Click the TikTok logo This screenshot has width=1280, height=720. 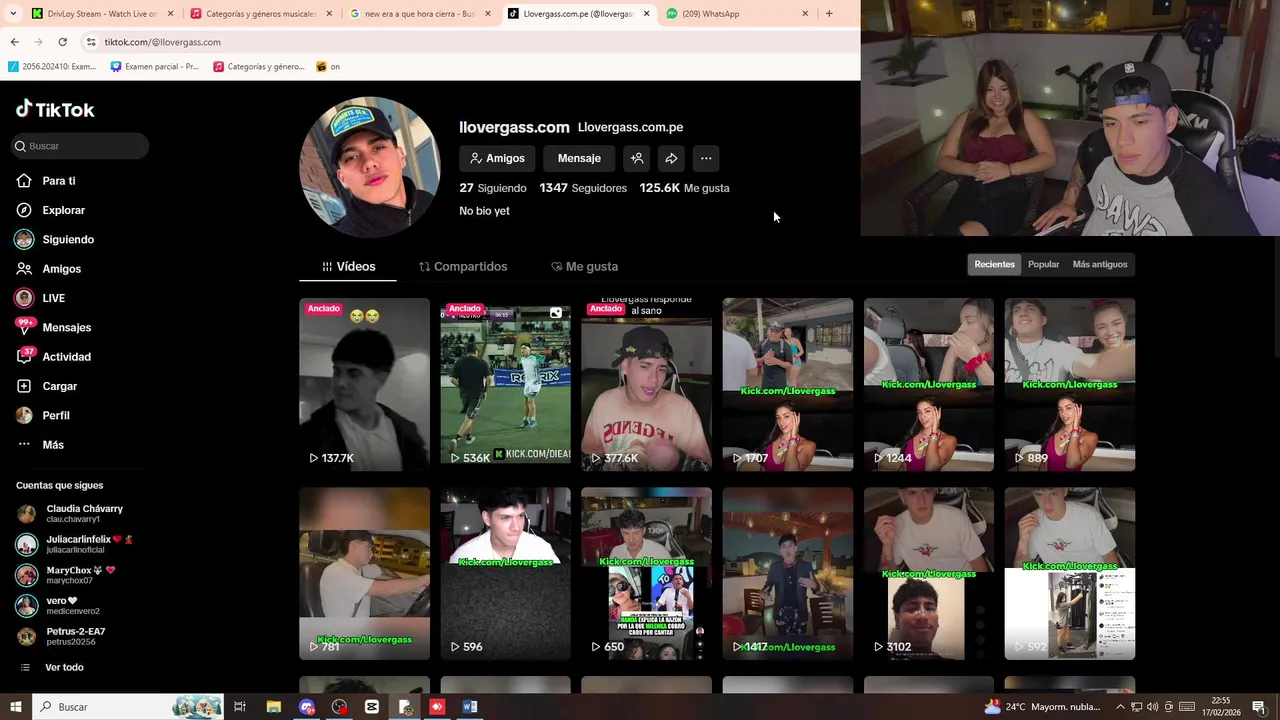coord(55,109)
